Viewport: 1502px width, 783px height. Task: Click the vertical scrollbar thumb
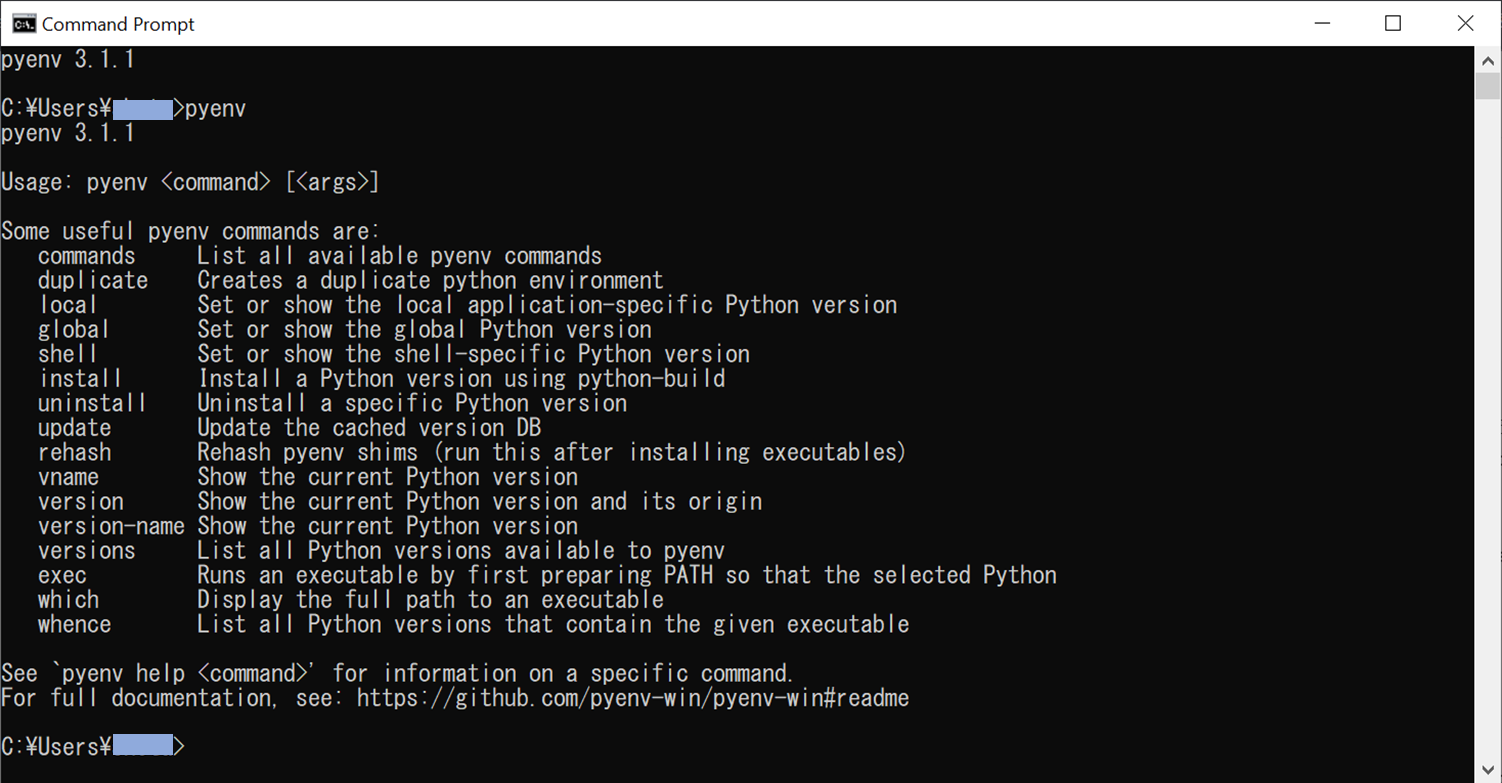pos(1488,84)
